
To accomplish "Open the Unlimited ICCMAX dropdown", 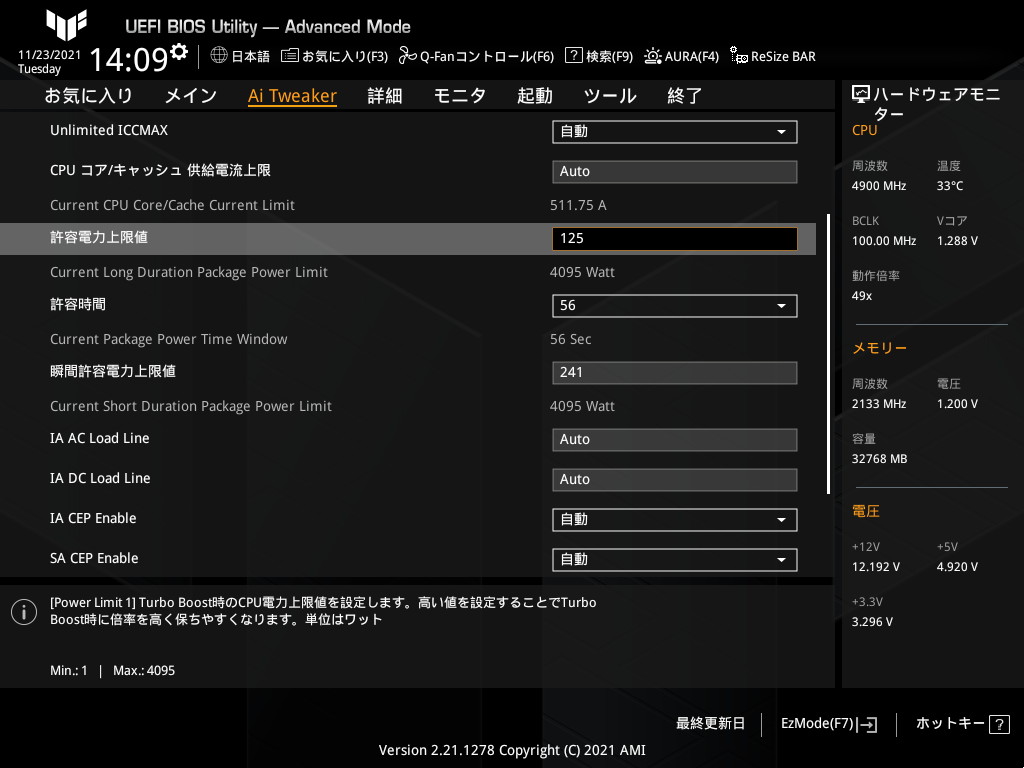I will (675, 132).
